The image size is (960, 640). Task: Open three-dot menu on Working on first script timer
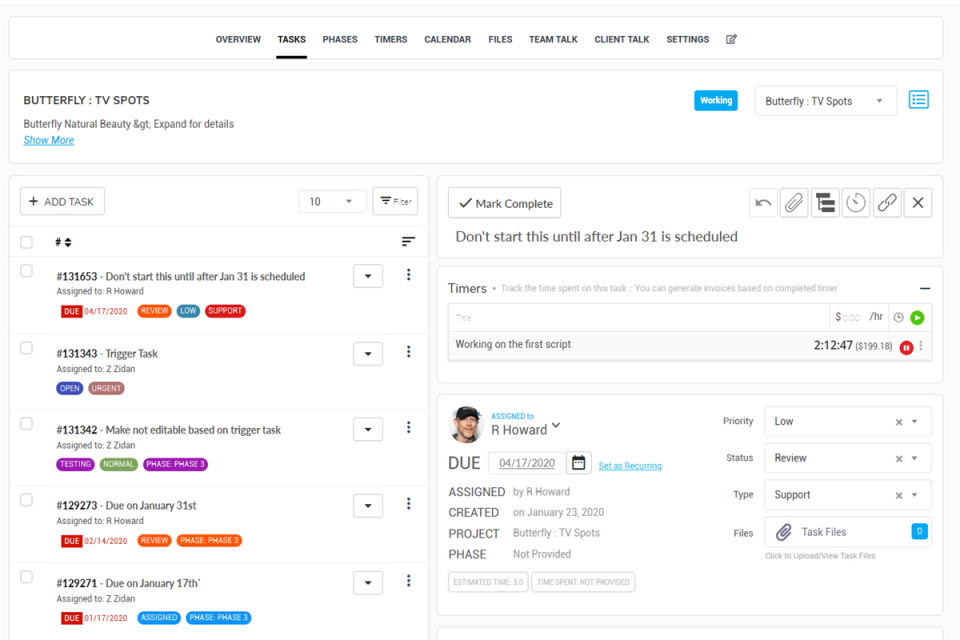click(x=921, y=346)
